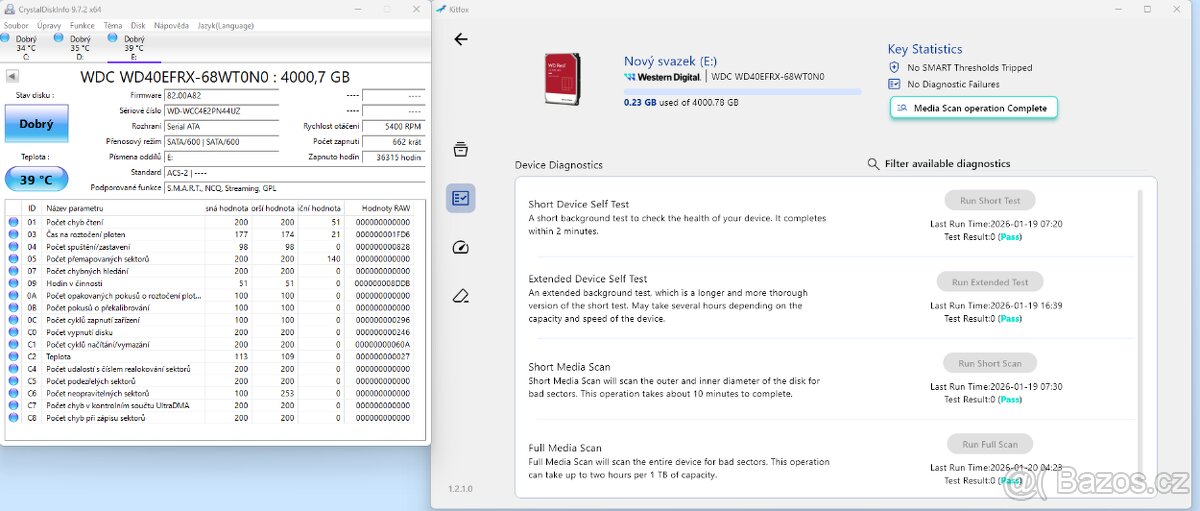Open the performance gauge sidebar icon
The image size is (1200, 511).
(460, 247)
